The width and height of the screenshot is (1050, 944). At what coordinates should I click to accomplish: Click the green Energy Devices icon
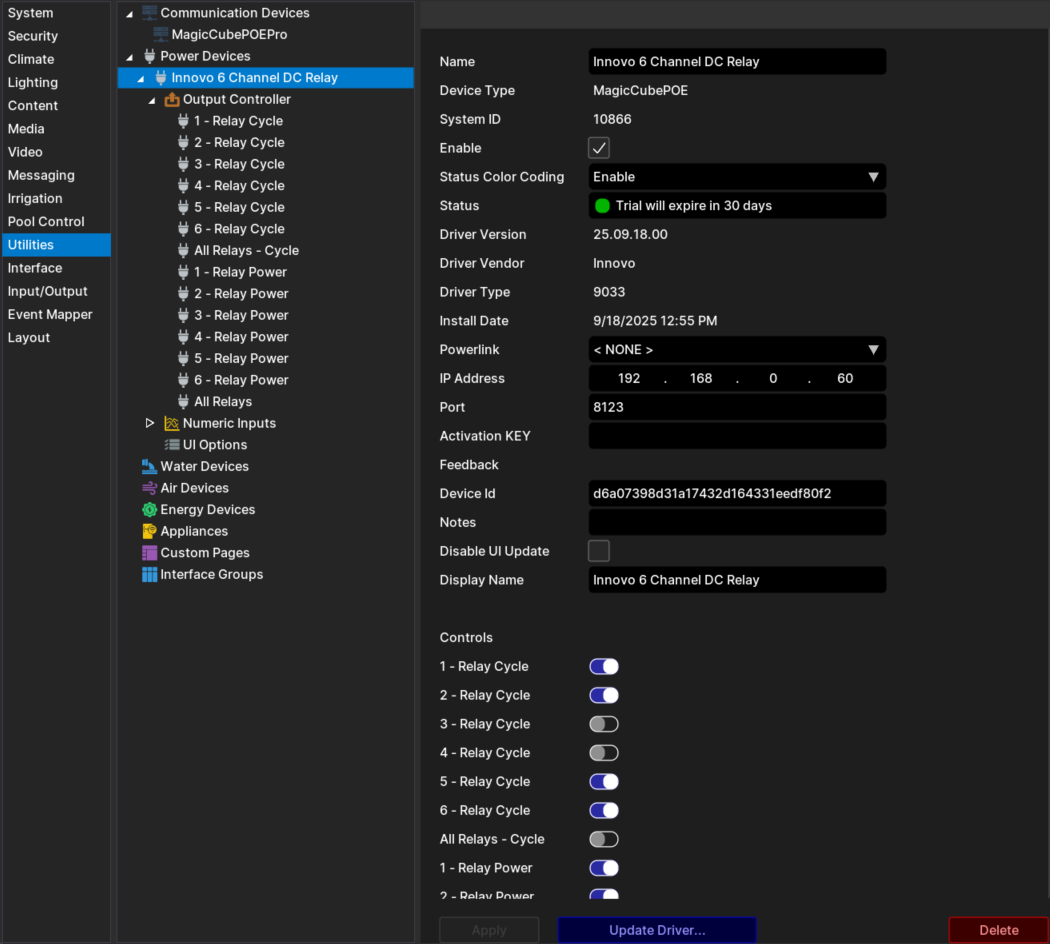click(x=149, y=510)
